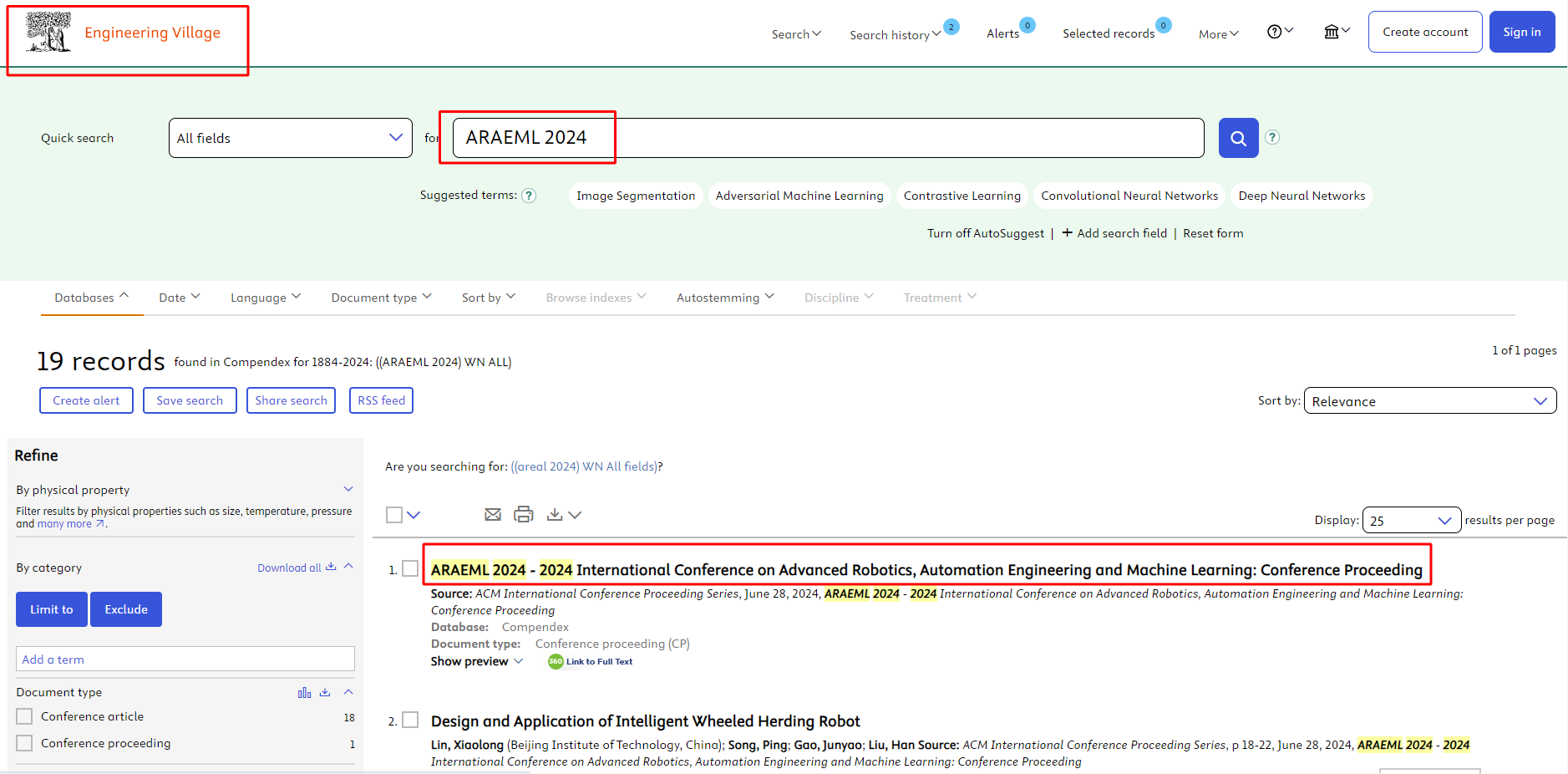Select Contrastive Learning suggested term
The width and height of the screenshot is (1568, 774).
(x=962, y=196)
